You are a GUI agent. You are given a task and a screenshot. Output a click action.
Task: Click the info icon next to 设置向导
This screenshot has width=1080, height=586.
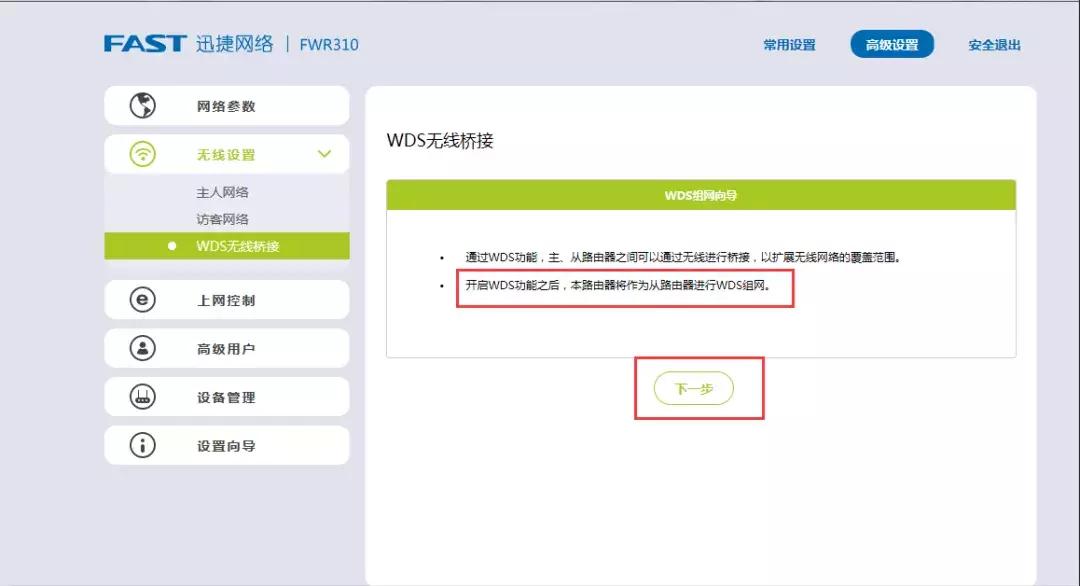tap(143, 445)
